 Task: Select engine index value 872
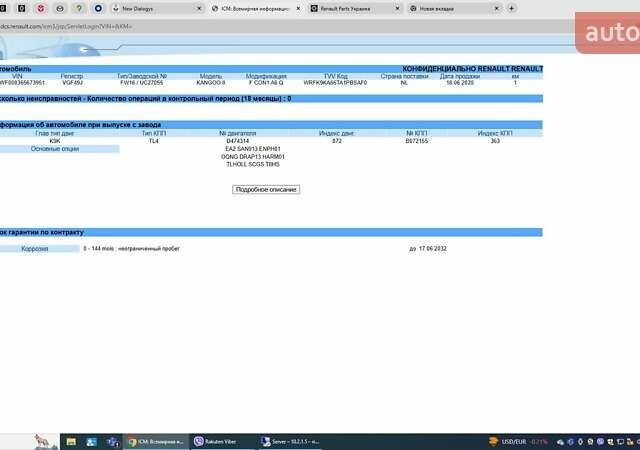[x=337, y=141]
